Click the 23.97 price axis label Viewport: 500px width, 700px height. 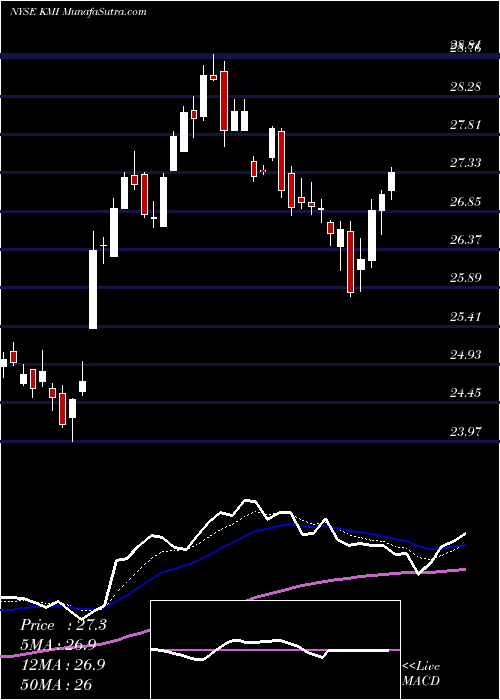[466, 431]
